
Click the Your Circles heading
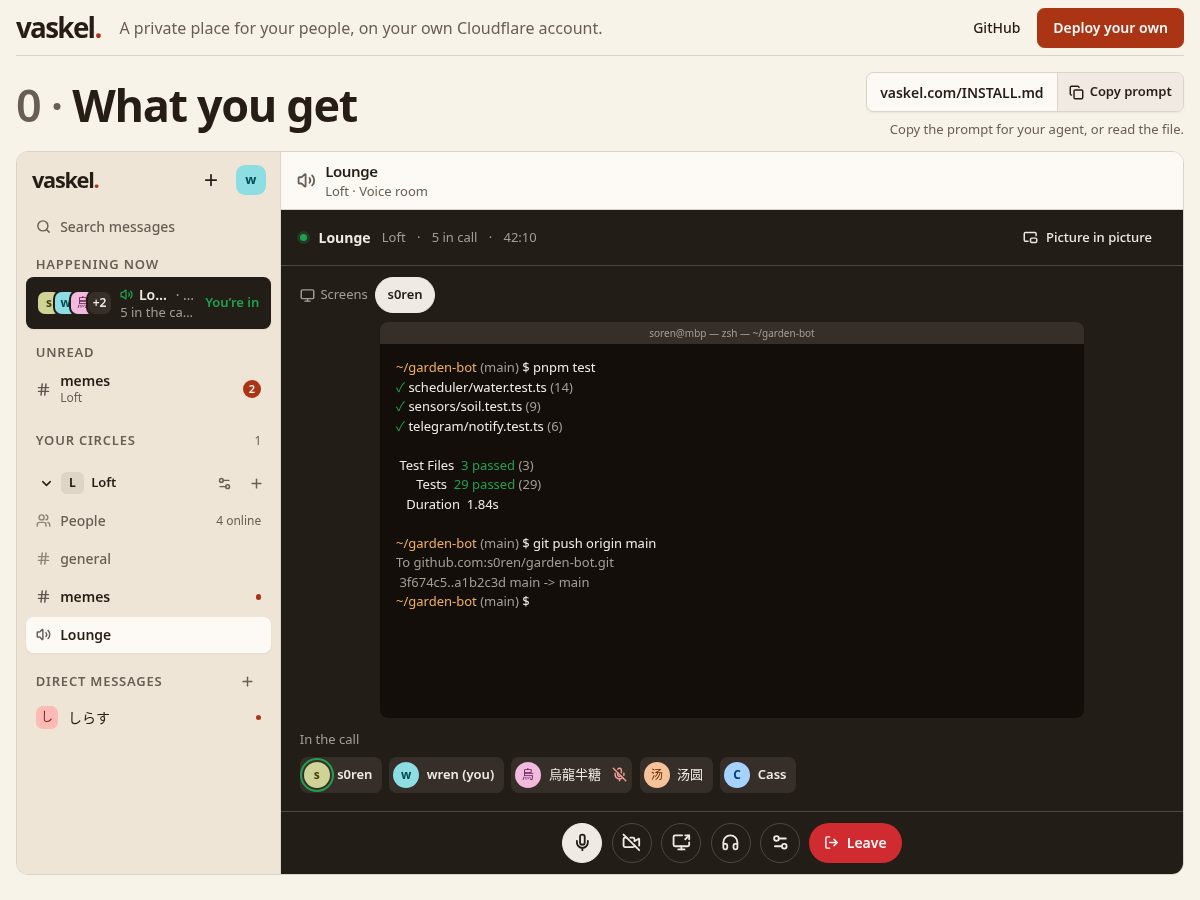(85, 441)
